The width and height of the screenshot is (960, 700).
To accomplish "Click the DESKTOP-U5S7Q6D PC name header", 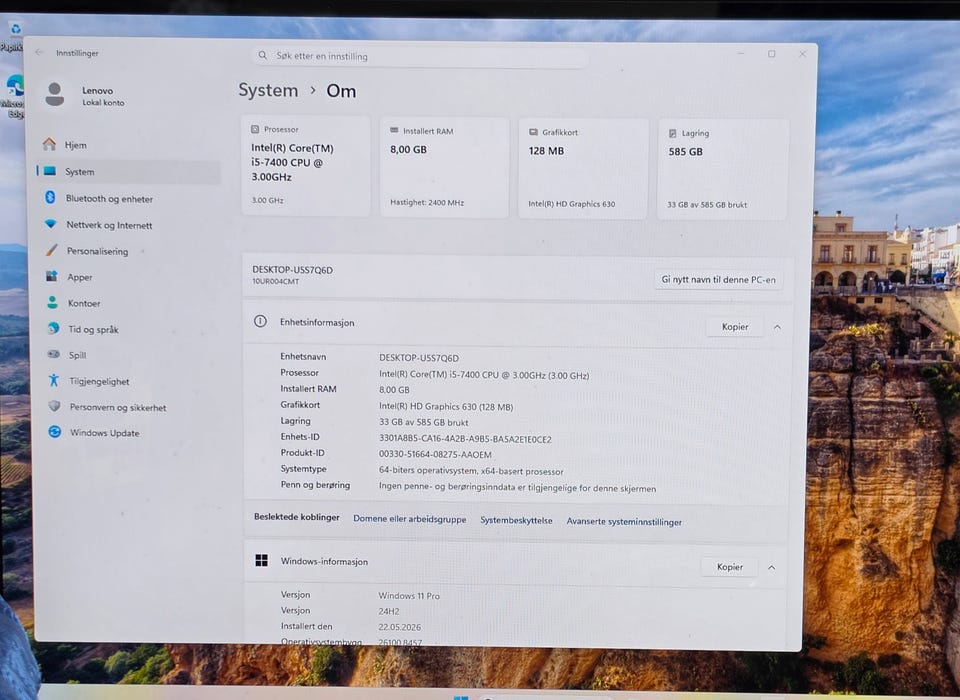I will point(293,269).
